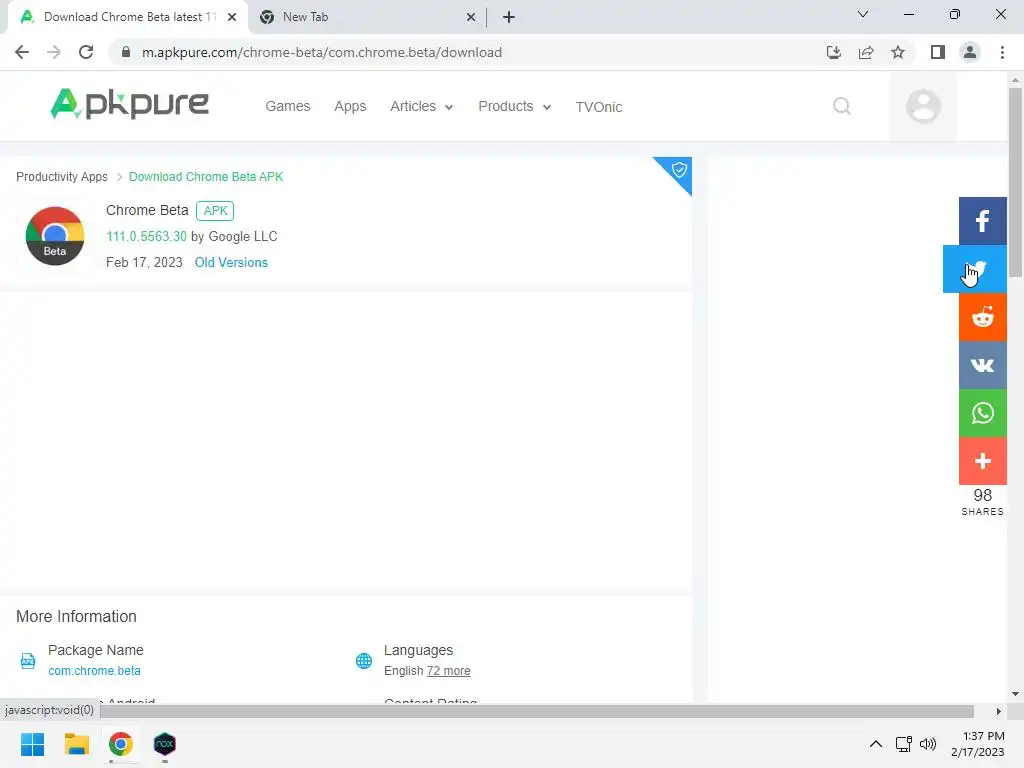The height and width of the screenshot is (768, 1024).
Task: Close the Download Chrome Beta tab
Action: tap(232, 17)
